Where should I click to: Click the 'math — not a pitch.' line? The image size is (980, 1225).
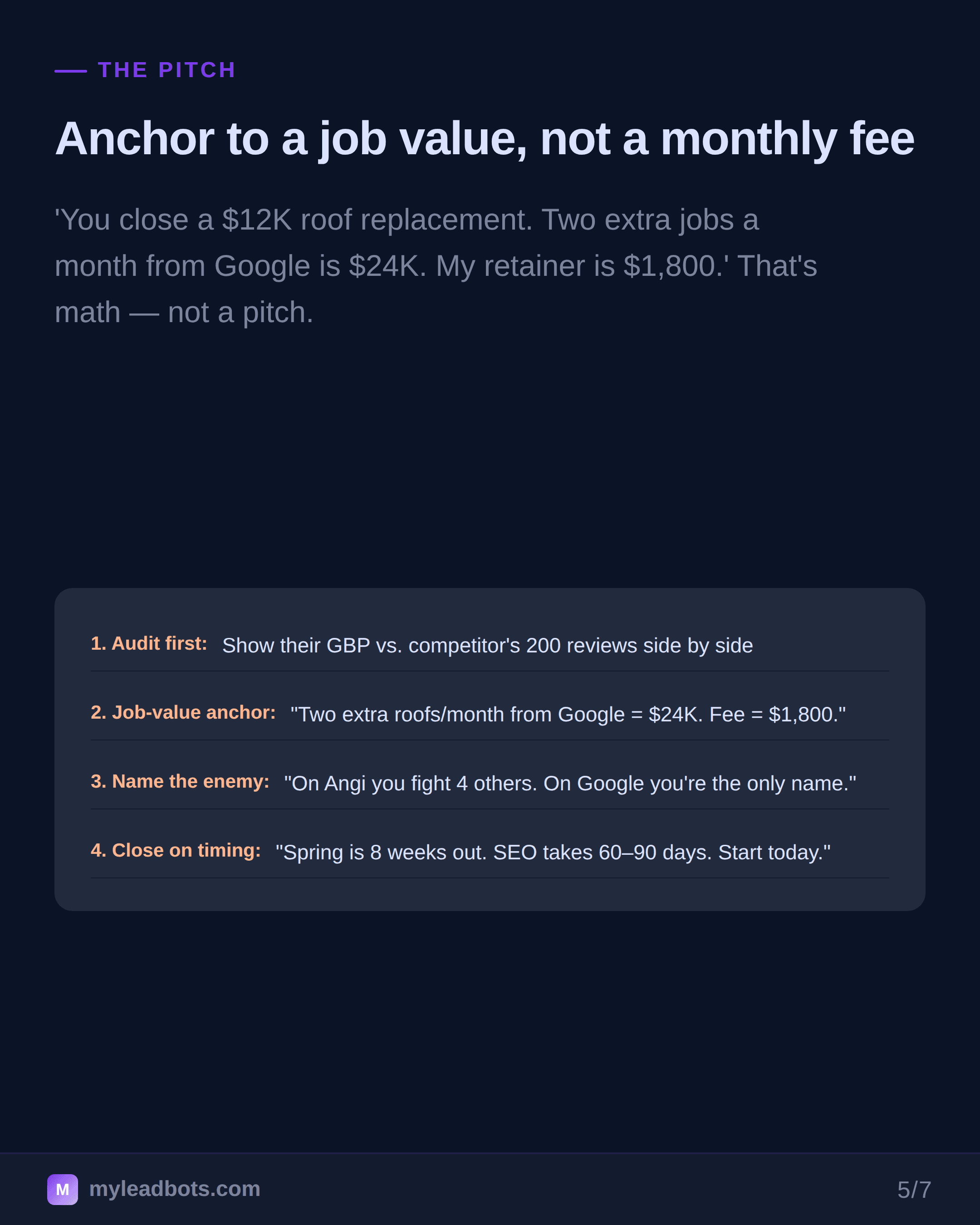pos(184,313)
